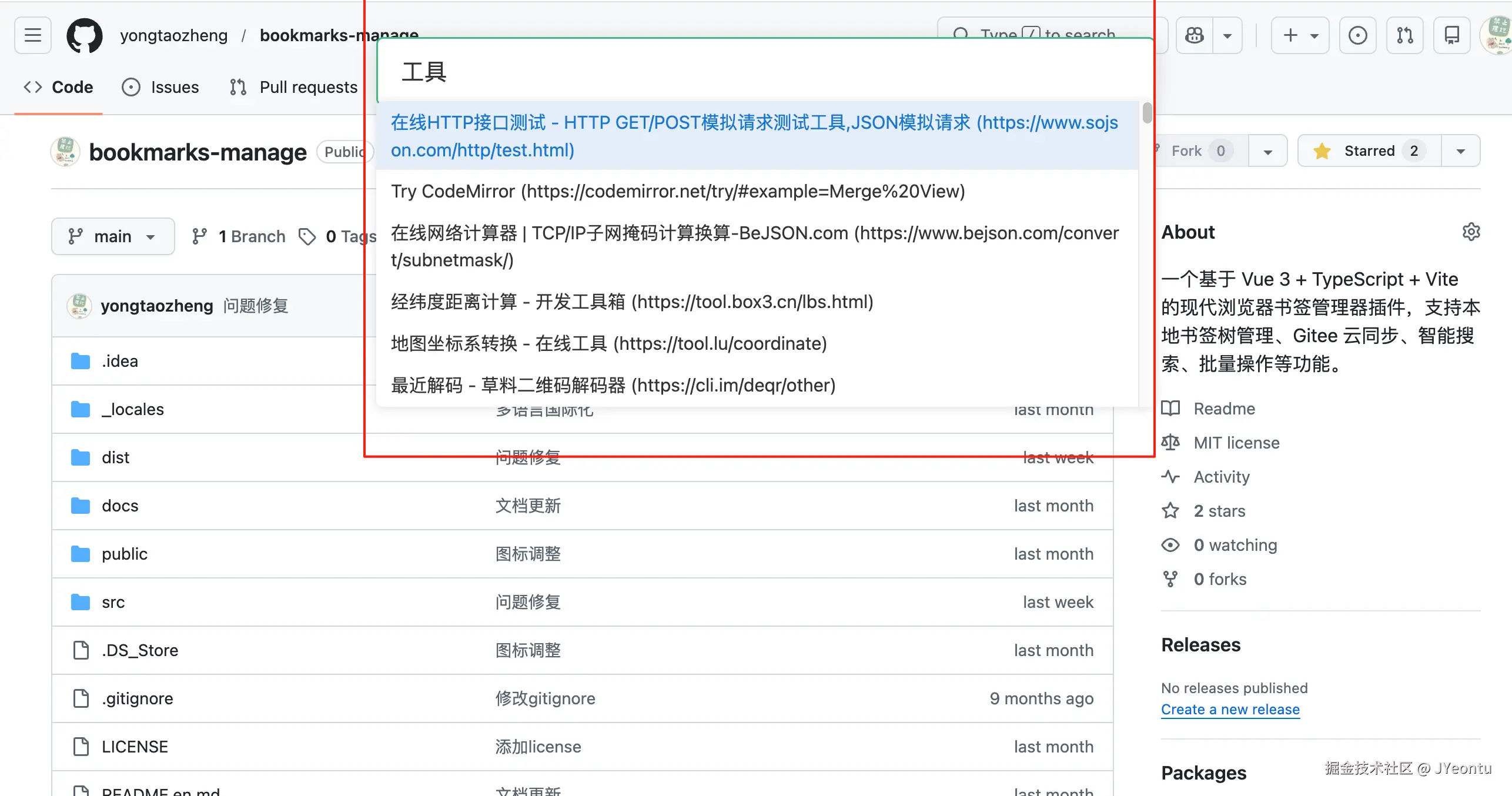Open the Issues inbox icon in header
Screen dimensions: 1512x796
(1357, 35)
